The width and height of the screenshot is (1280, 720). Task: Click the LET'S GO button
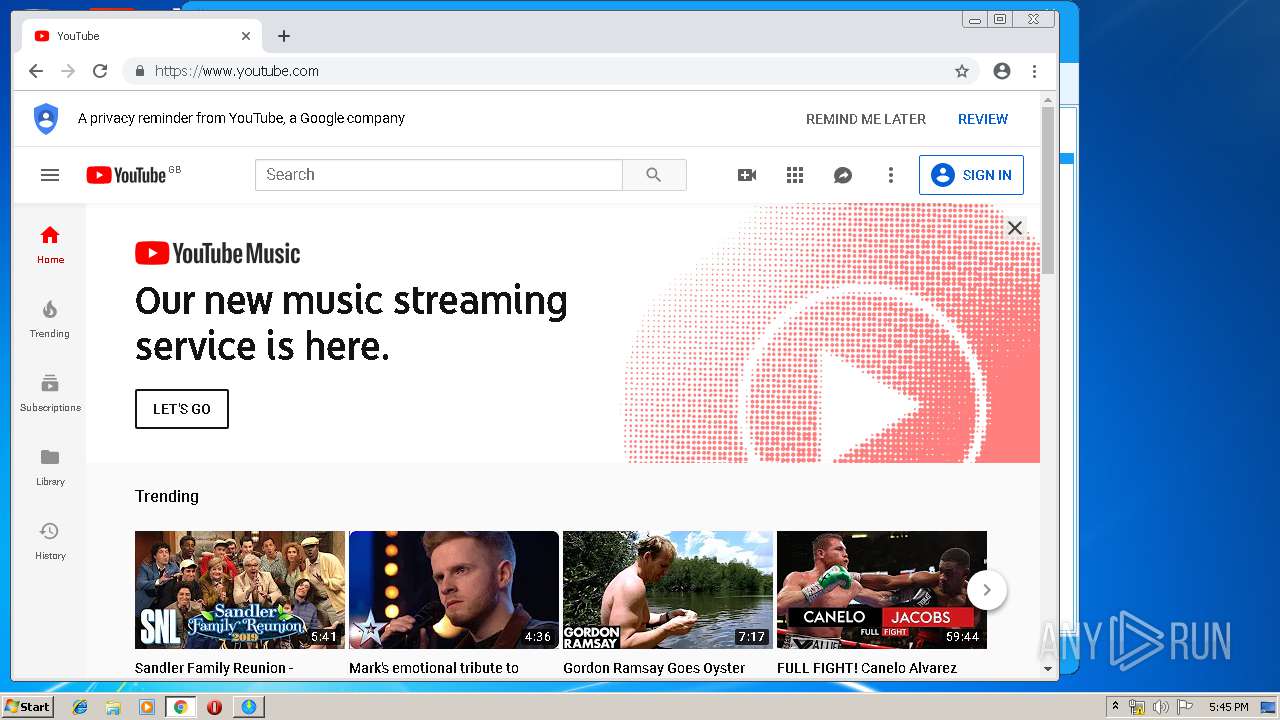coord(182,409)
